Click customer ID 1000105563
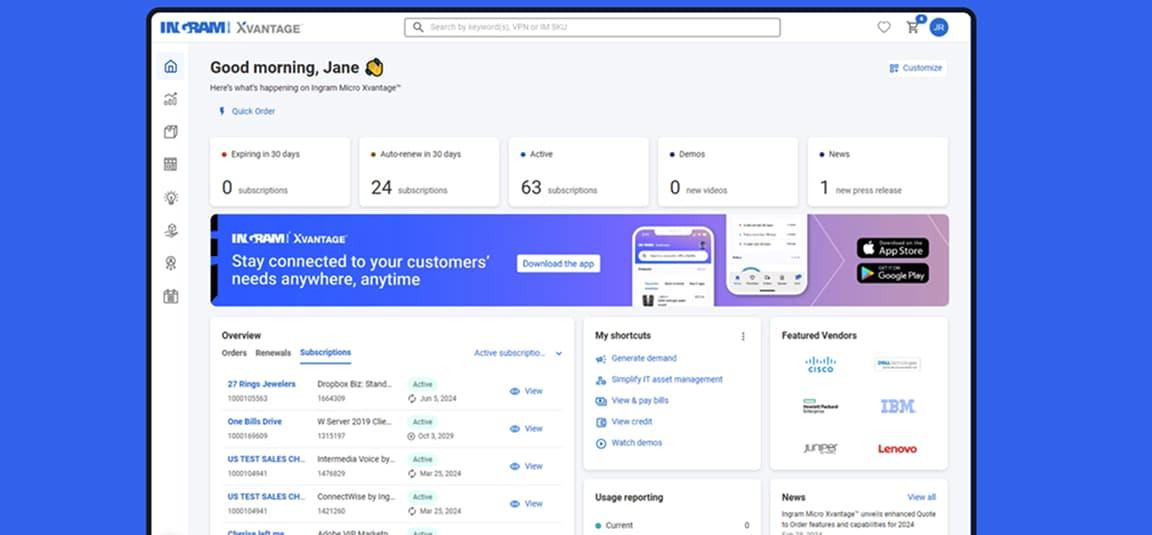Screen dimensions: 1152x535 pyautogui.click(x=248, y=399)
